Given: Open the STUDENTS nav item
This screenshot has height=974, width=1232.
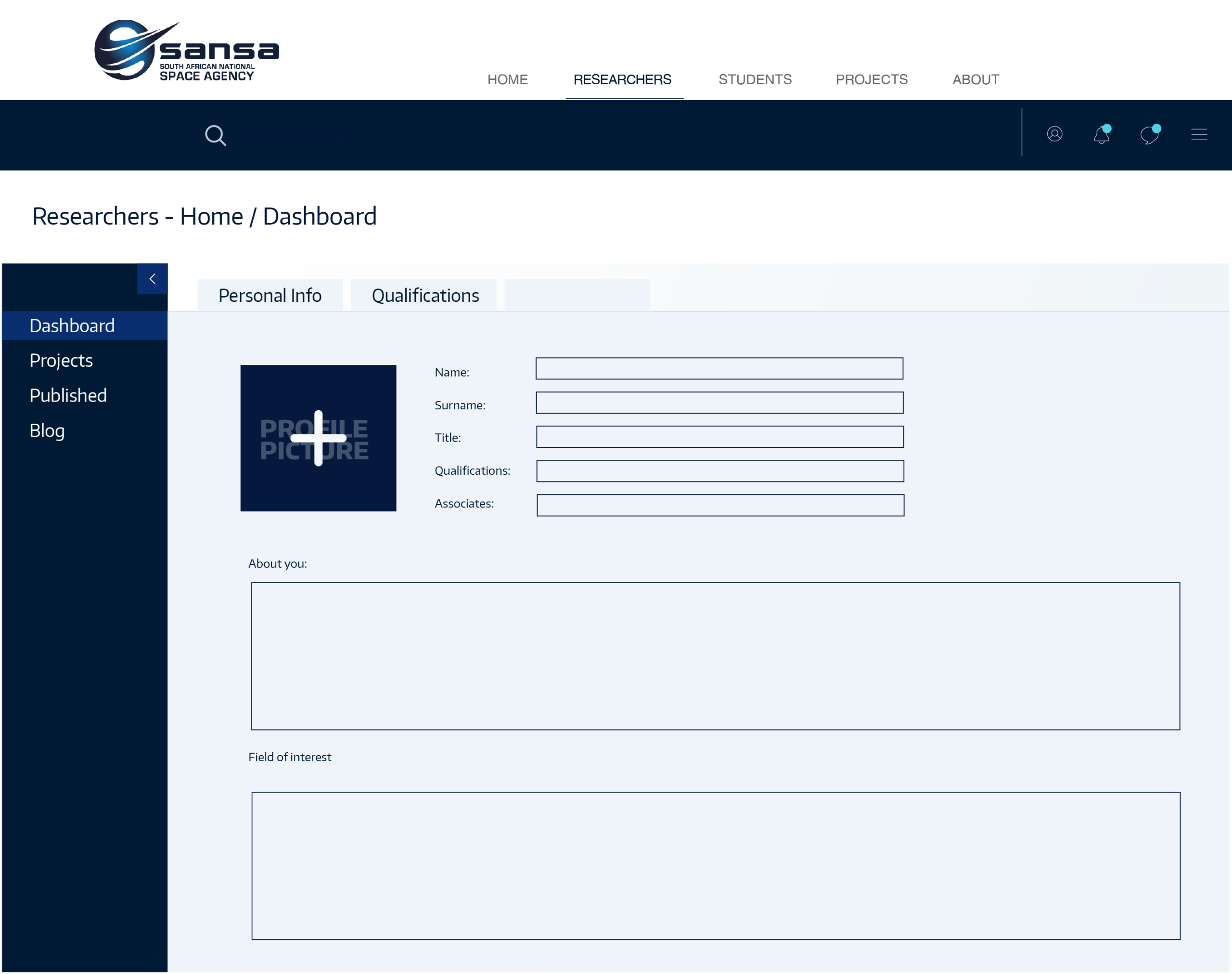Looking at the screenshot, I should tap(755, 79).
